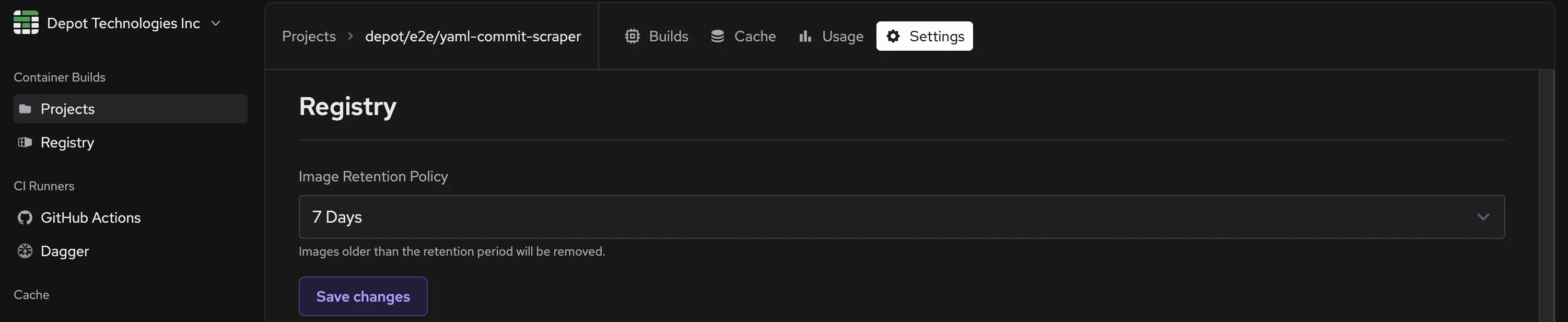The width and height of the screenshot is (1568, 322).
Task: Click the processor chip icon beside Builds
Action: pos(633,37)
